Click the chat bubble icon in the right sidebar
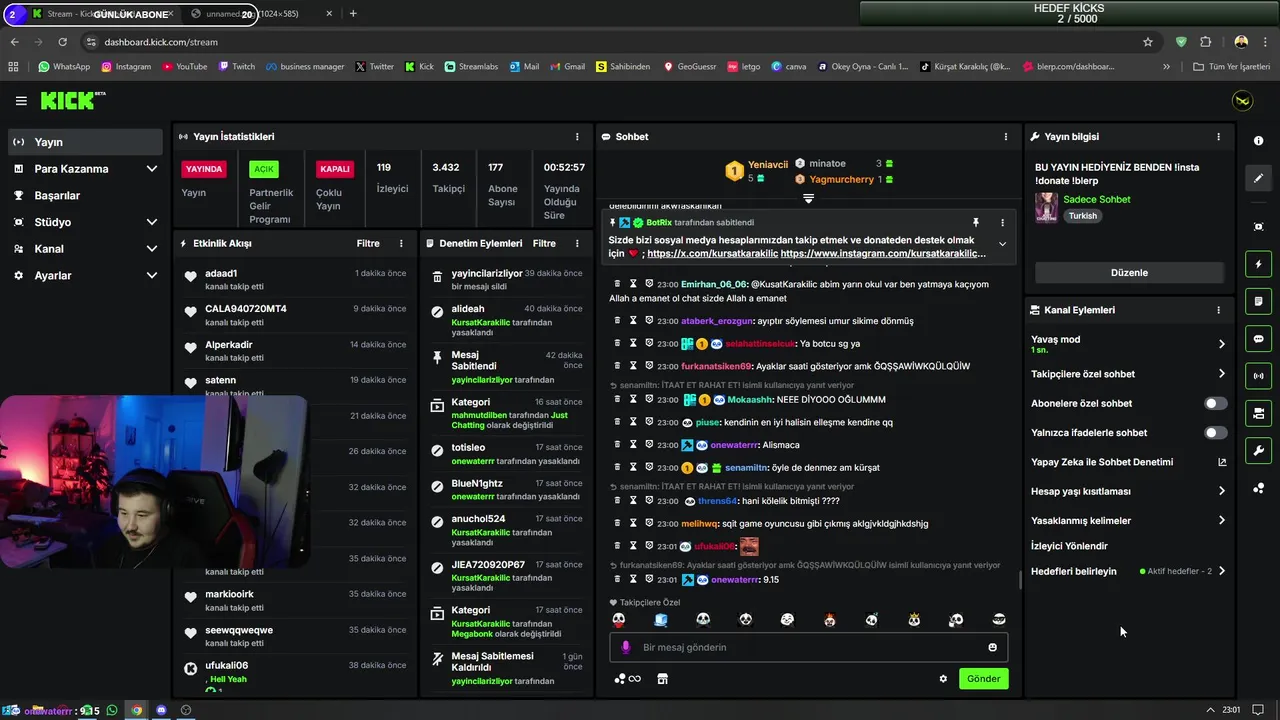The width and height of the screenshot is (1280, 720). 1258,339
